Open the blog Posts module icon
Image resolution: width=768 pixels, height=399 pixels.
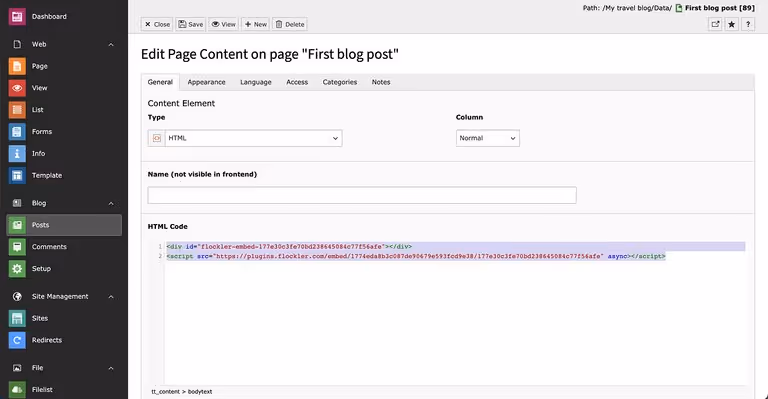pyautogui.click(x=17, y=225)
